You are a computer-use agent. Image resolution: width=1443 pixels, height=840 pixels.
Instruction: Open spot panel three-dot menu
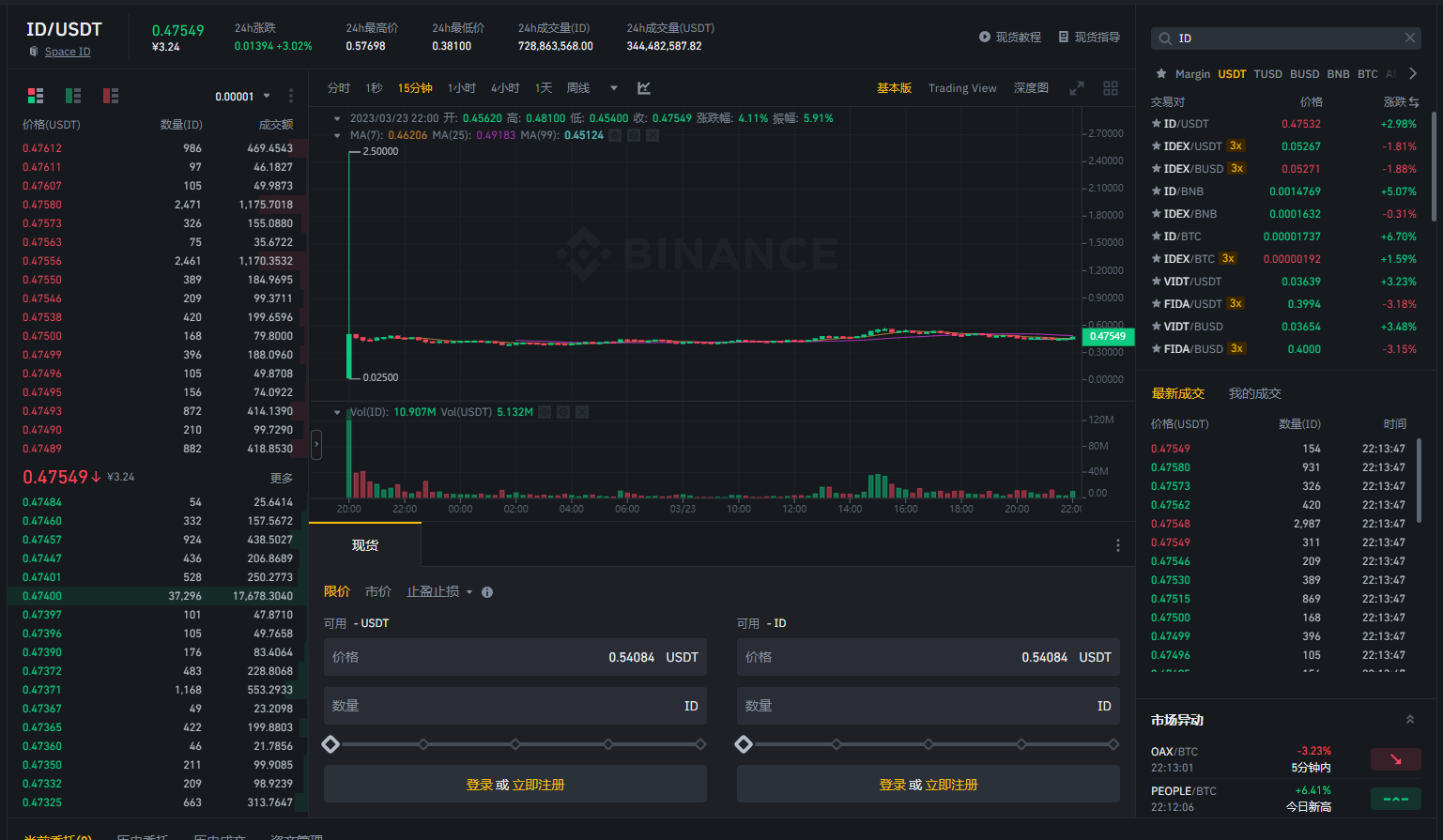(1117, 545)
